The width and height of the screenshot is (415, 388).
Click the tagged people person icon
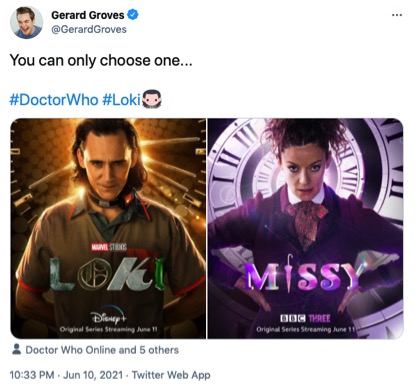[x=16, y=349]
